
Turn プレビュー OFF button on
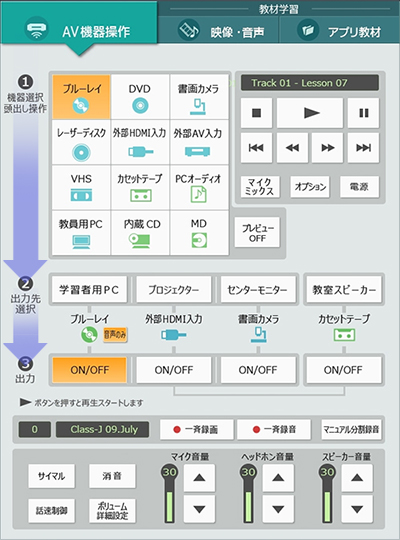point(257,232)
